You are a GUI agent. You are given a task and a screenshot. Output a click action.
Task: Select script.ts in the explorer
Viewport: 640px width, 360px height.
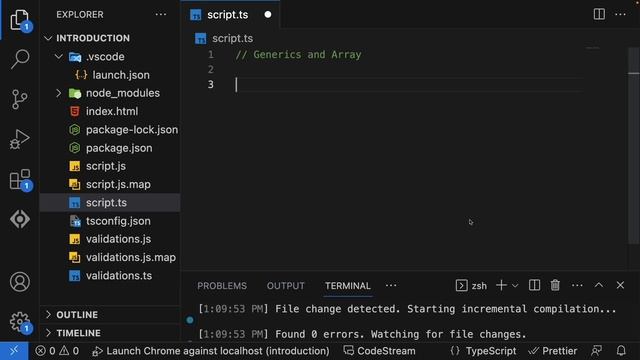point(110,202)
